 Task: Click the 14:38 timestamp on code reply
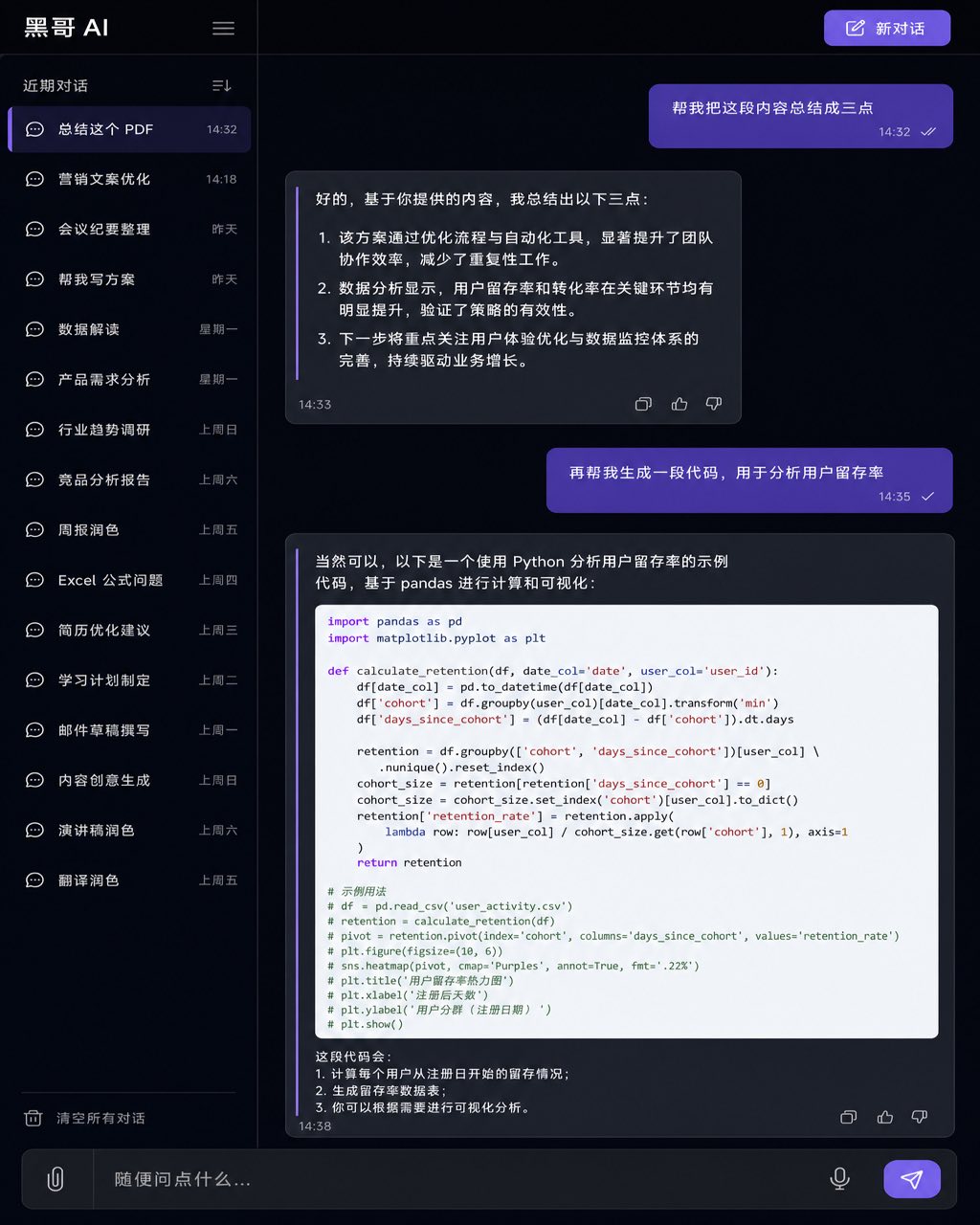(x=315, y=1126)
